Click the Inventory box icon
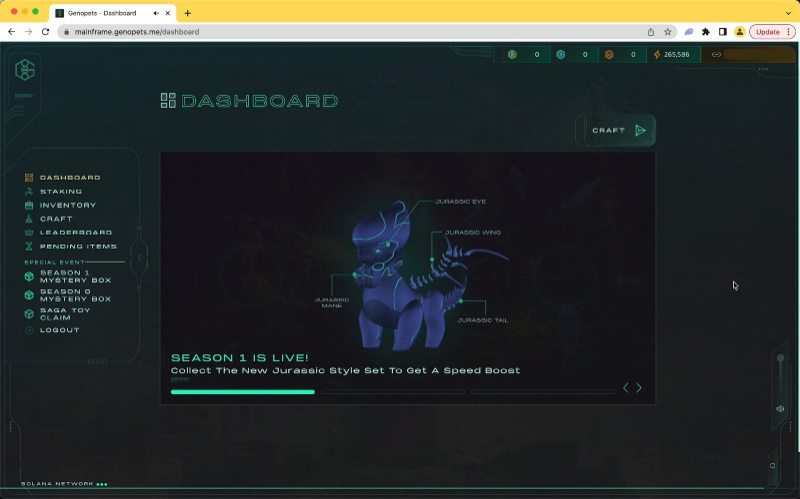This screenshot has height=499, width=800. point(29,205)
